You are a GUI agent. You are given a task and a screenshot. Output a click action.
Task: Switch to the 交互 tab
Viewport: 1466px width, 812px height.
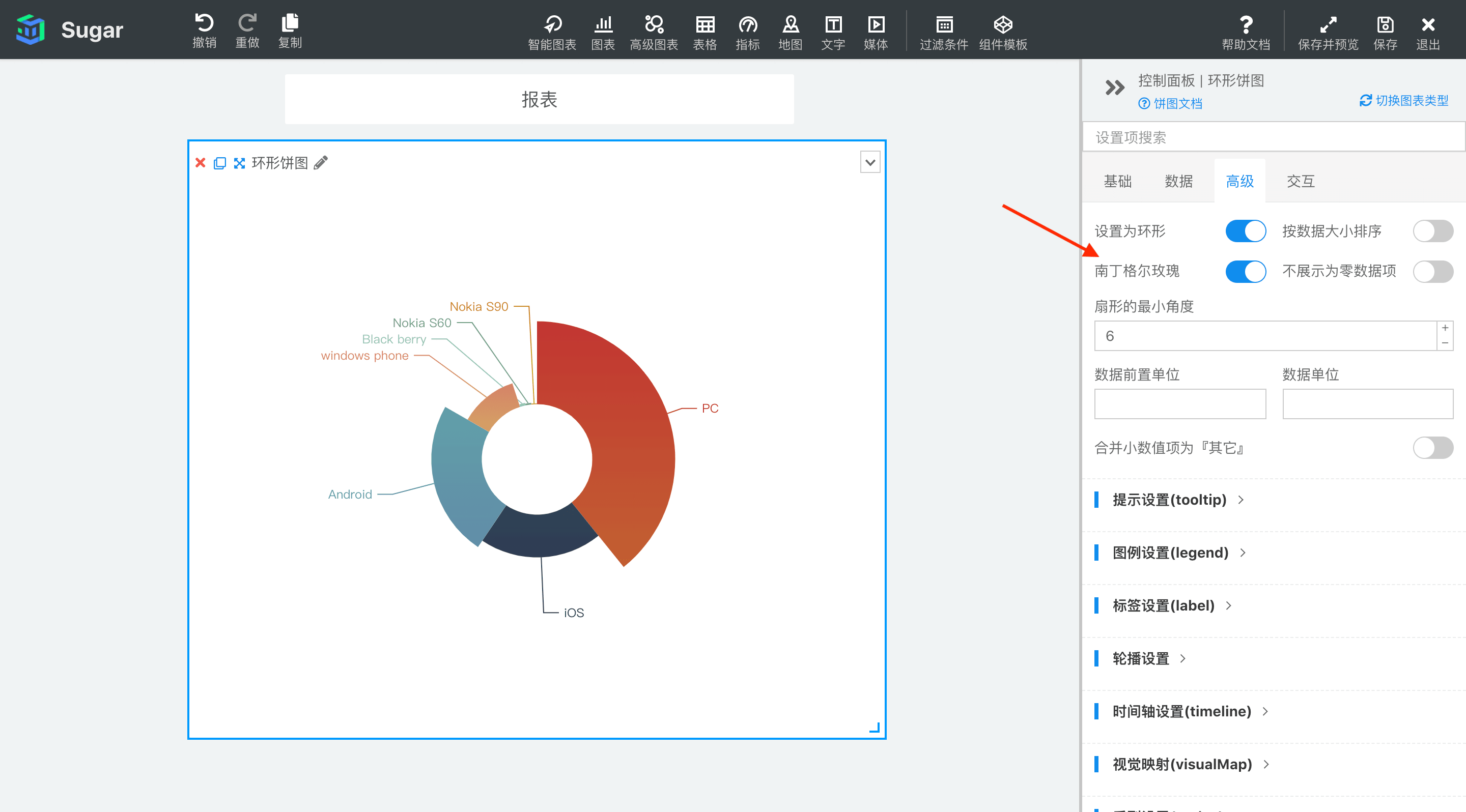click(1301, 182)
